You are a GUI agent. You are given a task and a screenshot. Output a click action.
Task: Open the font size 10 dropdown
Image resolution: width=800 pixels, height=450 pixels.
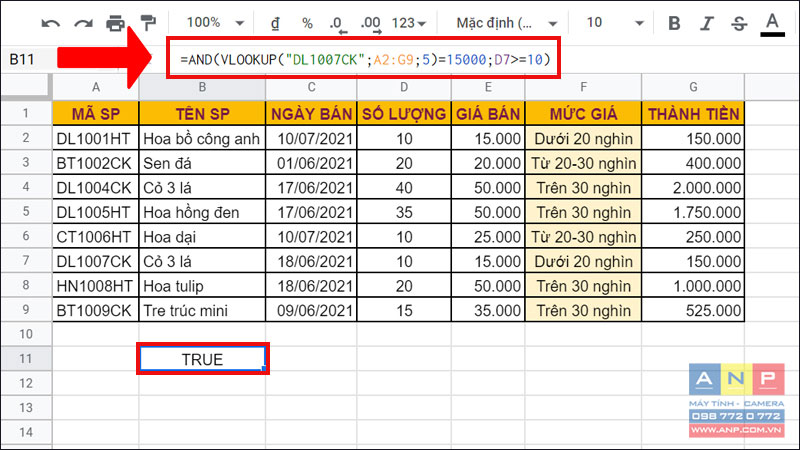coord(615,23)
